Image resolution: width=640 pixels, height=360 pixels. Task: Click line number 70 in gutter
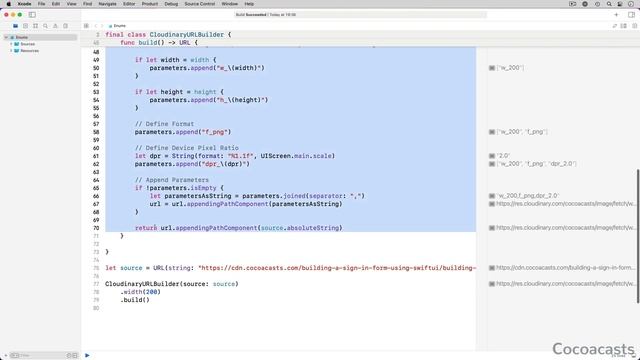click(x=96, y=228)
